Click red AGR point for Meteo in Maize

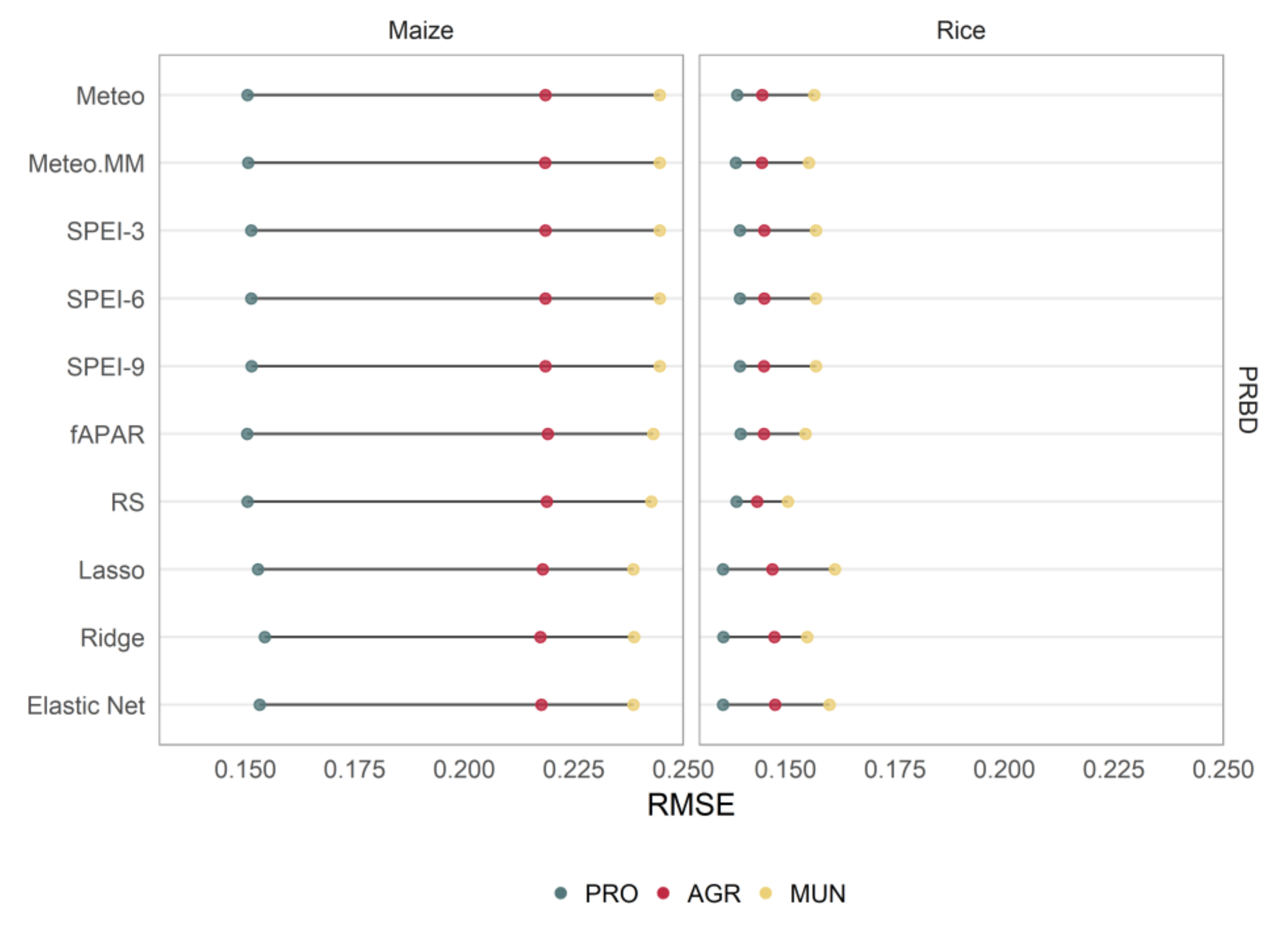tap(545, 95)
